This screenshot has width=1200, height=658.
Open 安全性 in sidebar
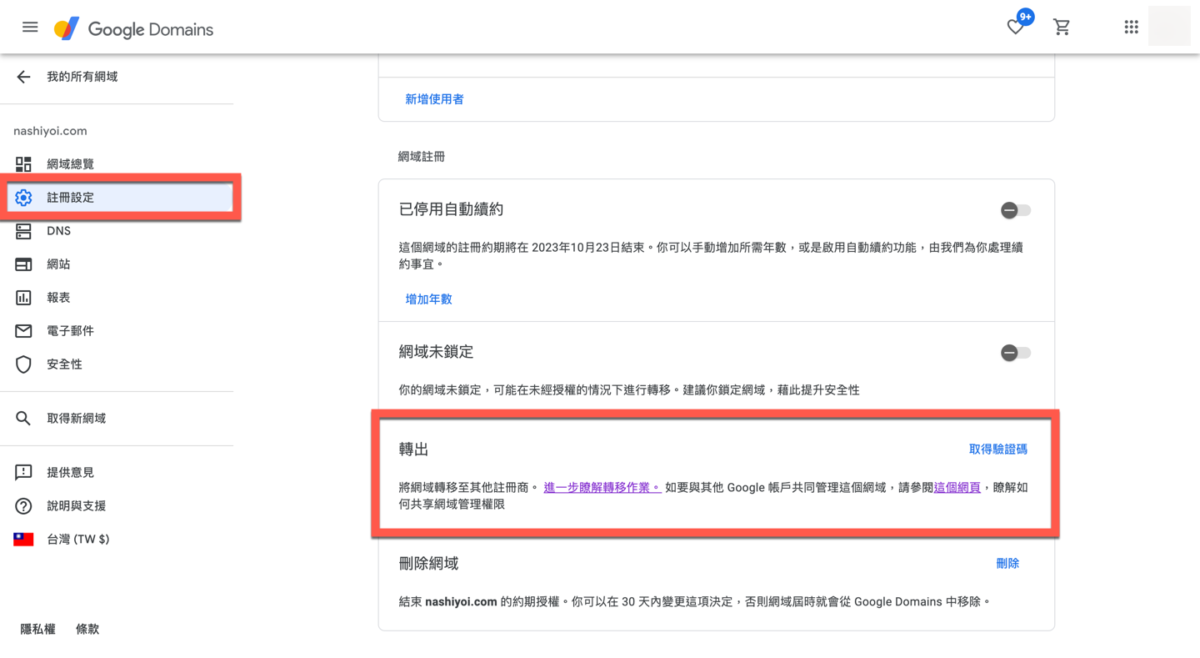click(118, 364)
